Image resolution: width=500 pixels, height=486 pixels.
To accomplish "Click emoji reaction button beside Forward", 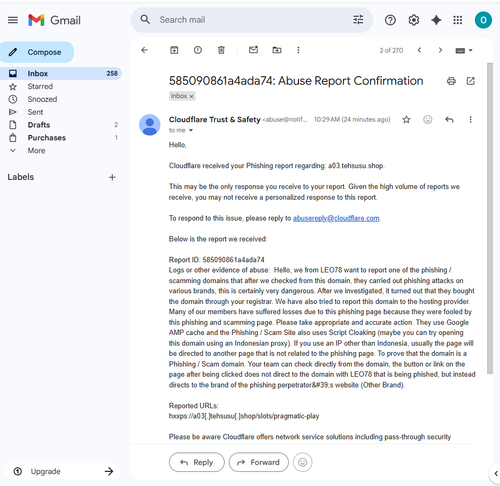I will coord(302,462).
